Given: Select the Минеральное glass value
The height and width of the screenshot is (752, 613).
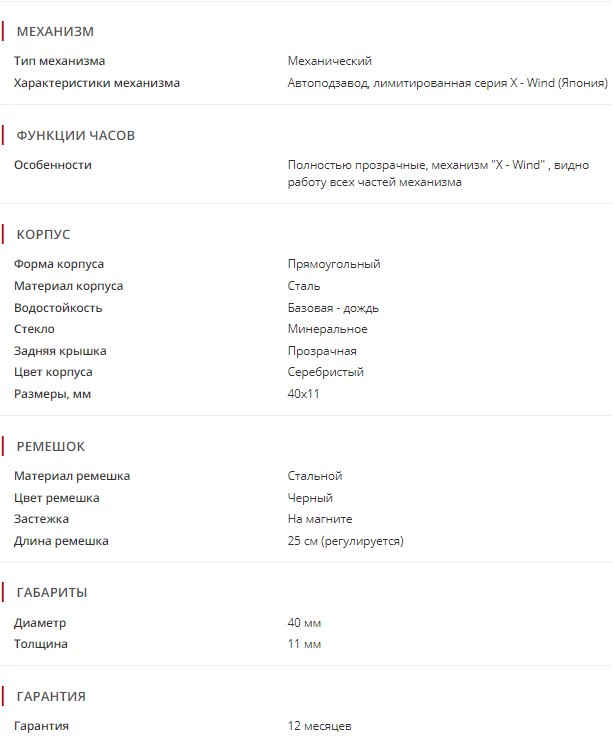Looking at the screenshot, I should (327, 329).
